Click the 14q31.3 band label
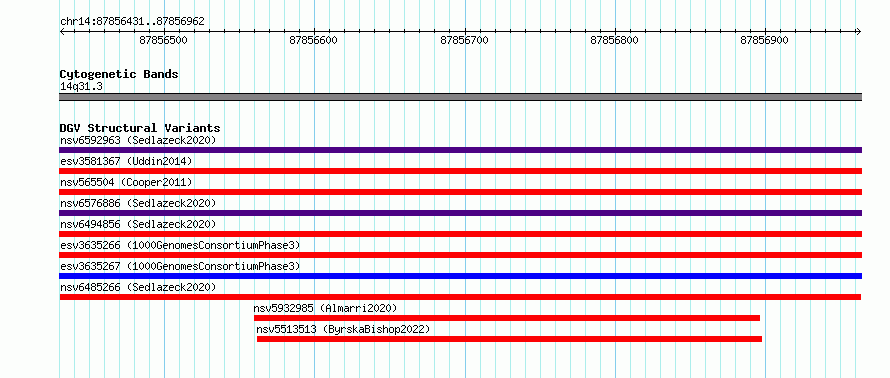This screenshot has height=378, width=890. coord(81,87)
